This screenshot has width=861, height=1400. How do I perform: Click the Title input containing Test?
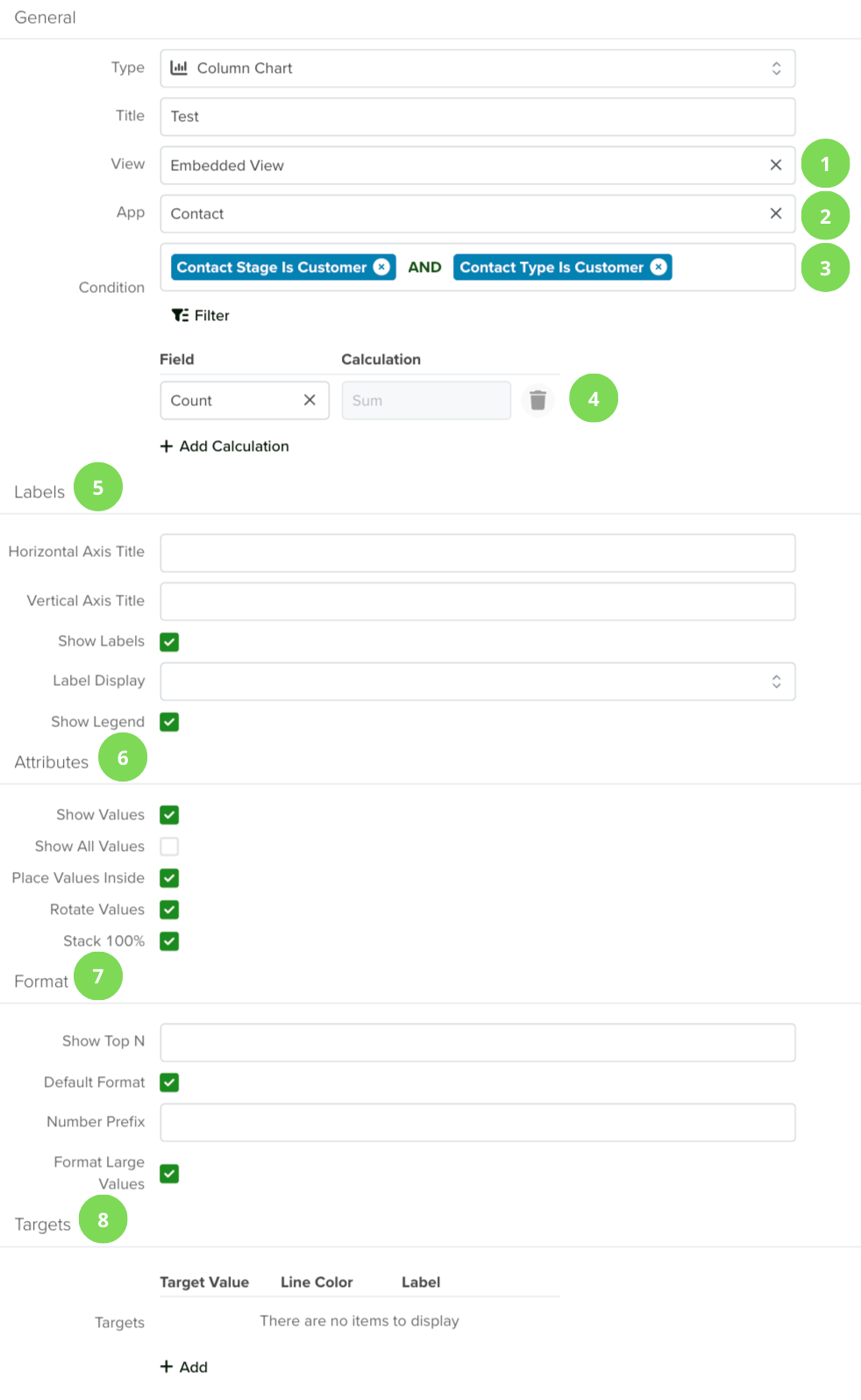(x=478, y=117)
